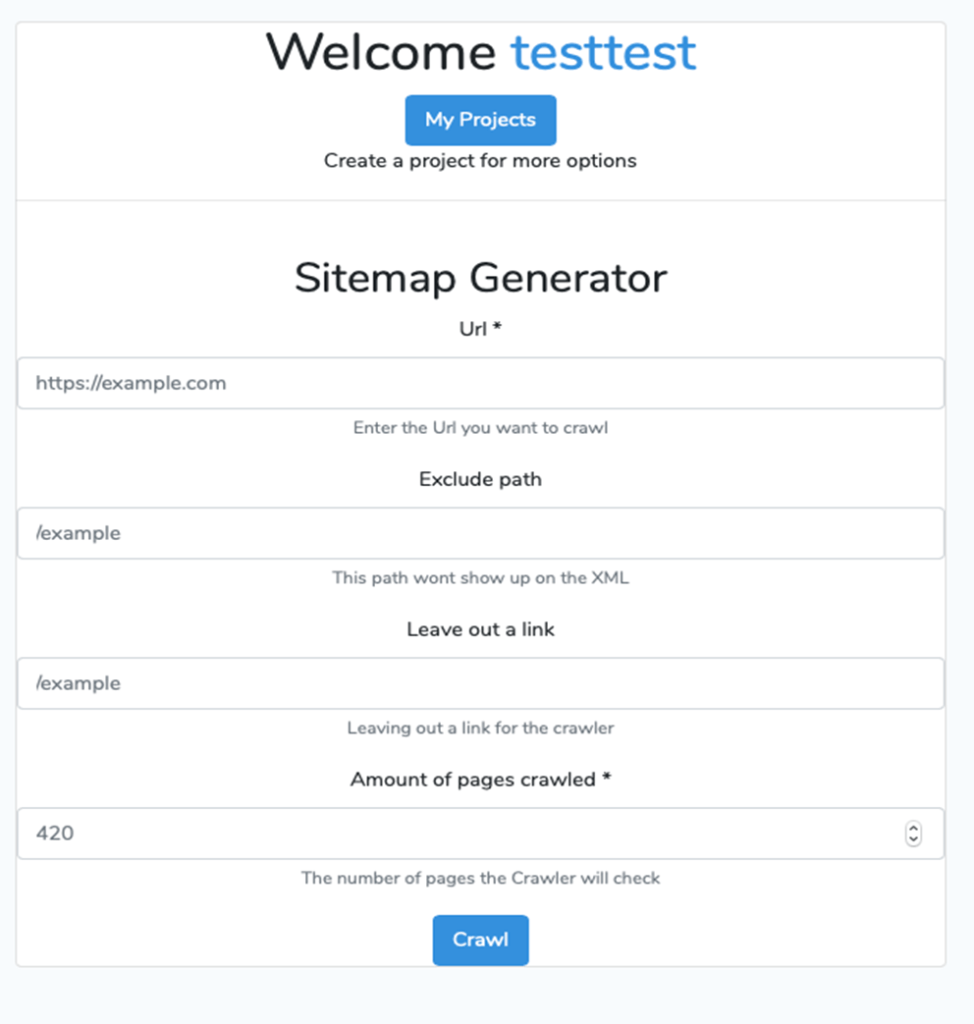Click the helper text under the Url field

[x=480, y=427]
